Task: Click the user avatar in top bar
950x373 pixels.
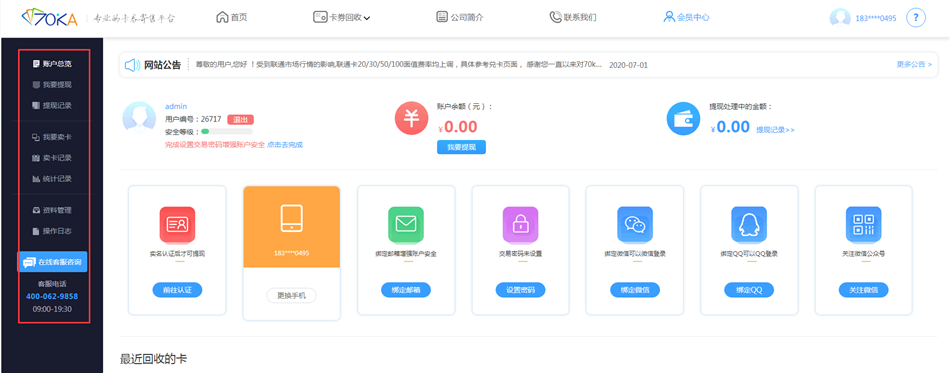Action: point(840,18)
